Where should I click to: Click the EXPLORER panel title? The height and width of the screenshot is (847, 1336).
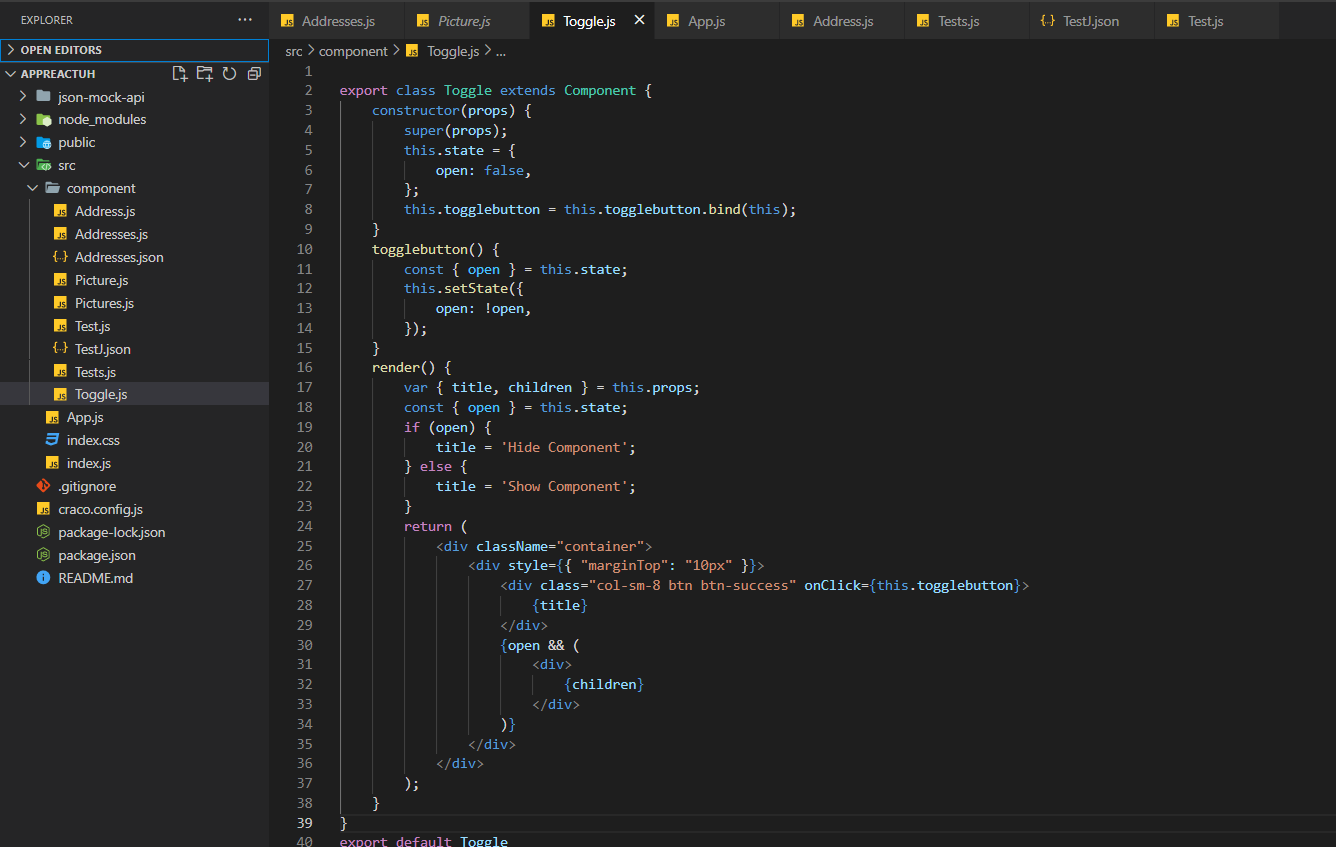coord(47,20)
